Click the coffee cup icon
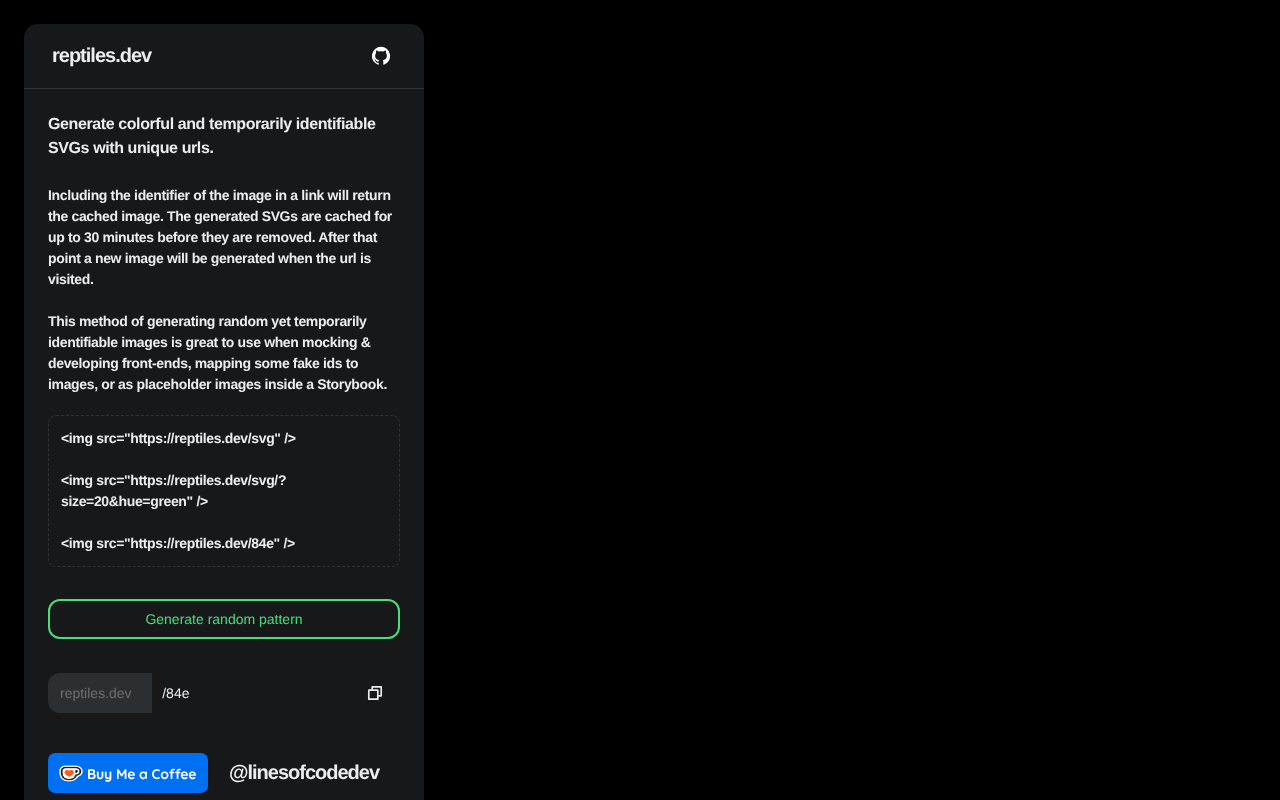This screenshot has width=1280, height=800. click(70, 773)
